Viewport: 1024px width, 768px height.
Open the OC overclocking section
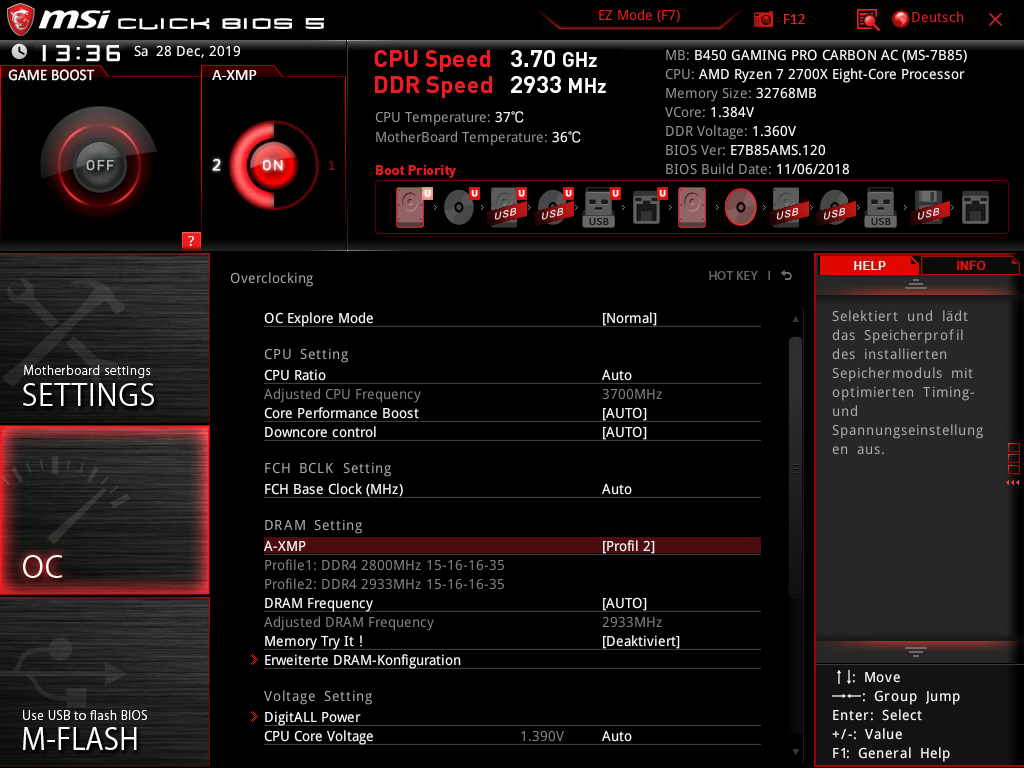(104, 510)
